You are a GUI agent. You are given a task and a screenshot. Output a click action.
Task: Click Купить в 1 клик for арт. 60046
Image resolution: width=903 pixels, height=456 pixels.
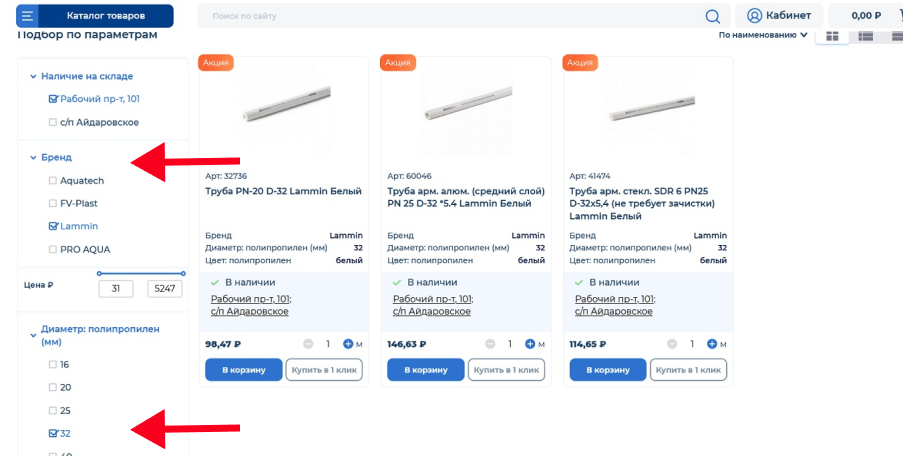pyautogui.click(x=506, y=370)
